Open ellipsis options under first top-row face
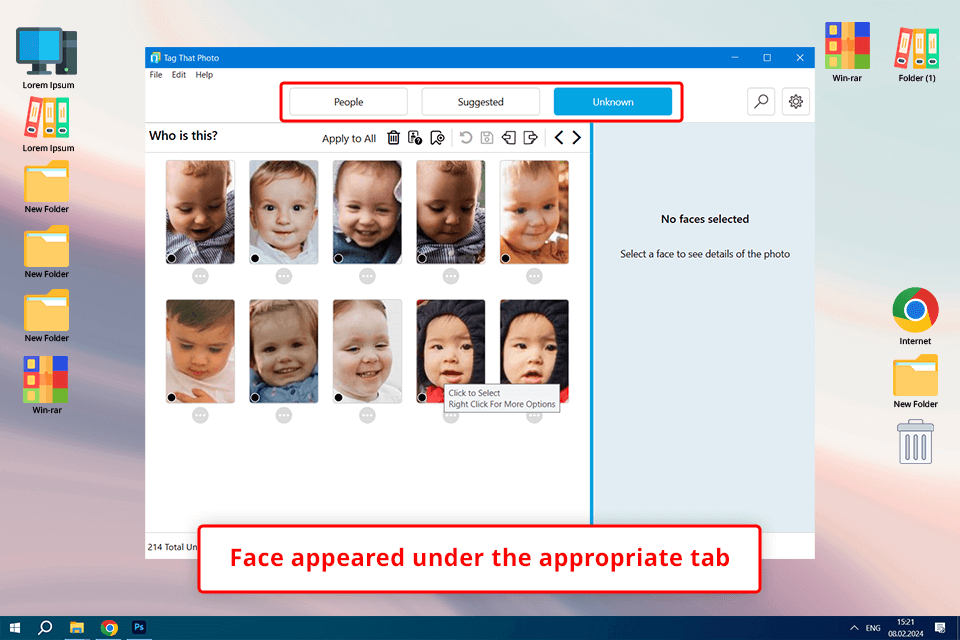Image resolution: width=960 pixels, height=640 pixels. pos(200,276)
